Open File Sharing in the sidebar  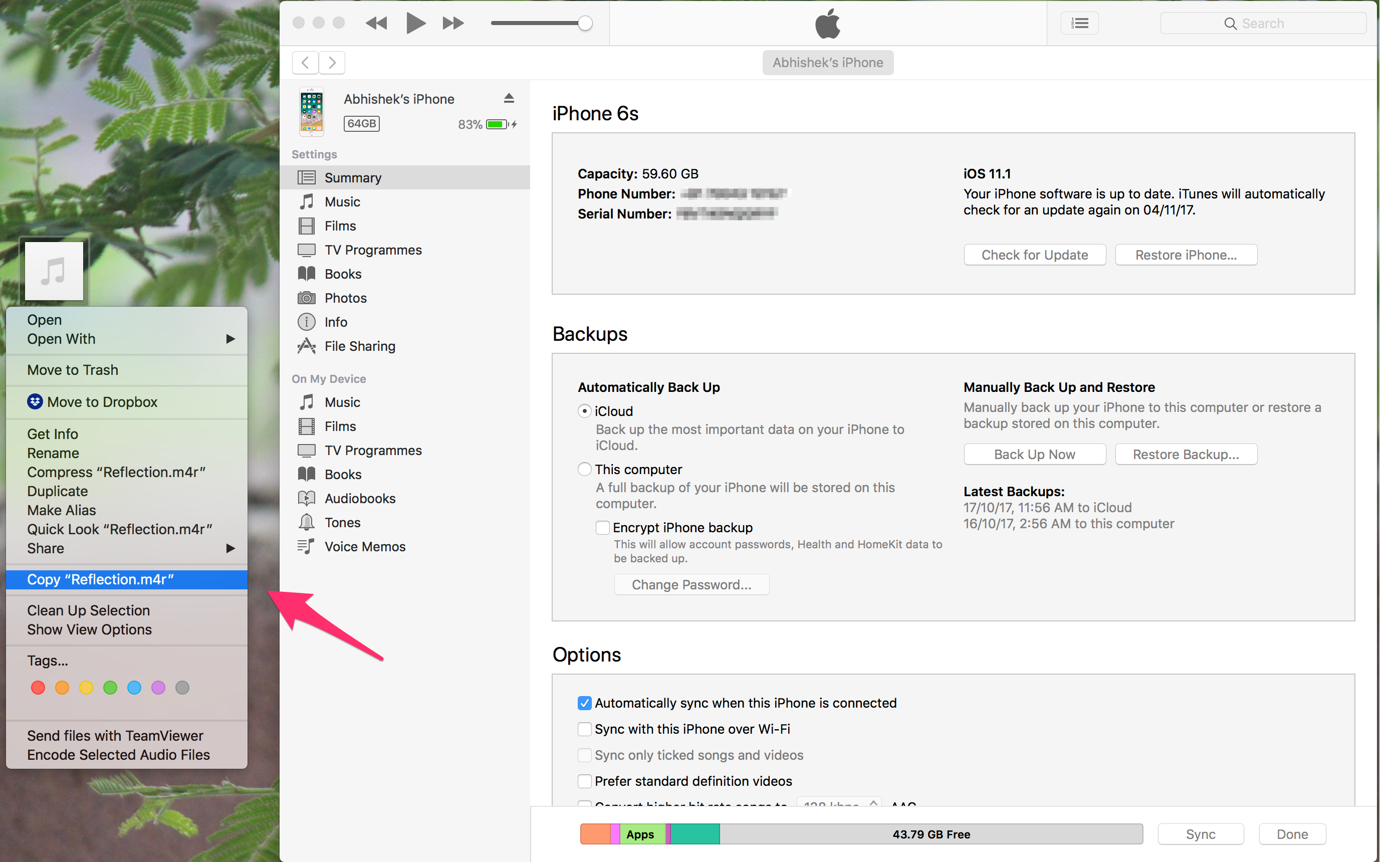pyautogui.click(x=405, y=346)
